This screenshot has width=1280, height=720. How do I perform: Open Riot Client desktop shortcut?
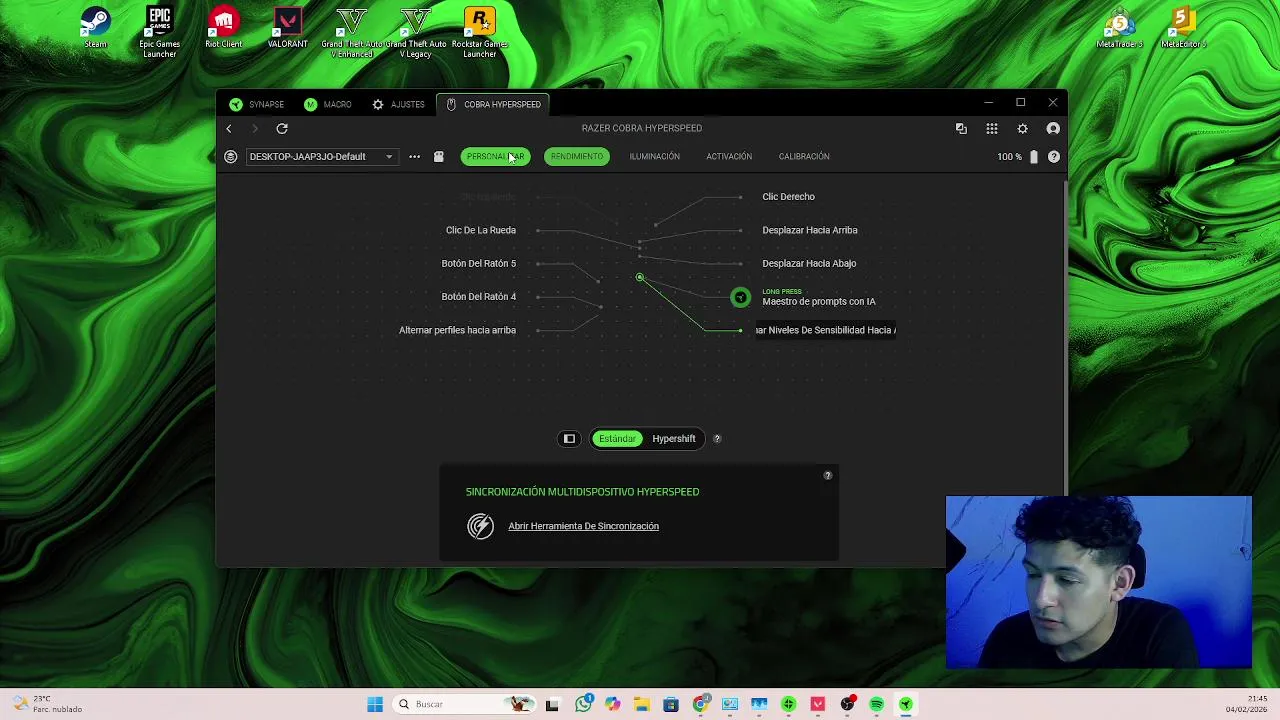point(223,27)
